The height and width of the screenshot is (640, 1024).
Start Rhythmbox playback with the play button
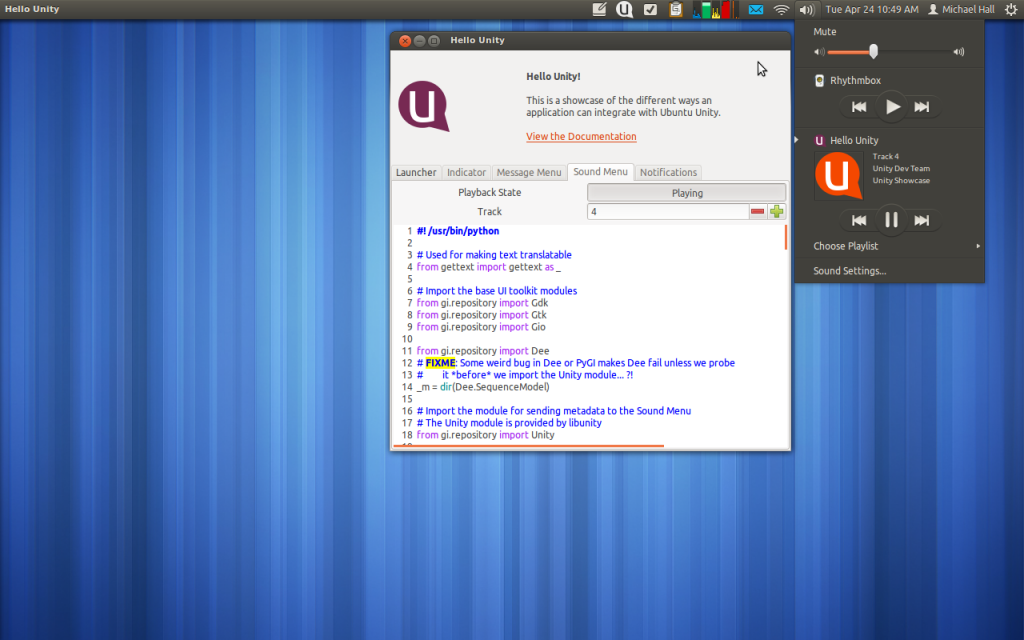pos(891,107)
